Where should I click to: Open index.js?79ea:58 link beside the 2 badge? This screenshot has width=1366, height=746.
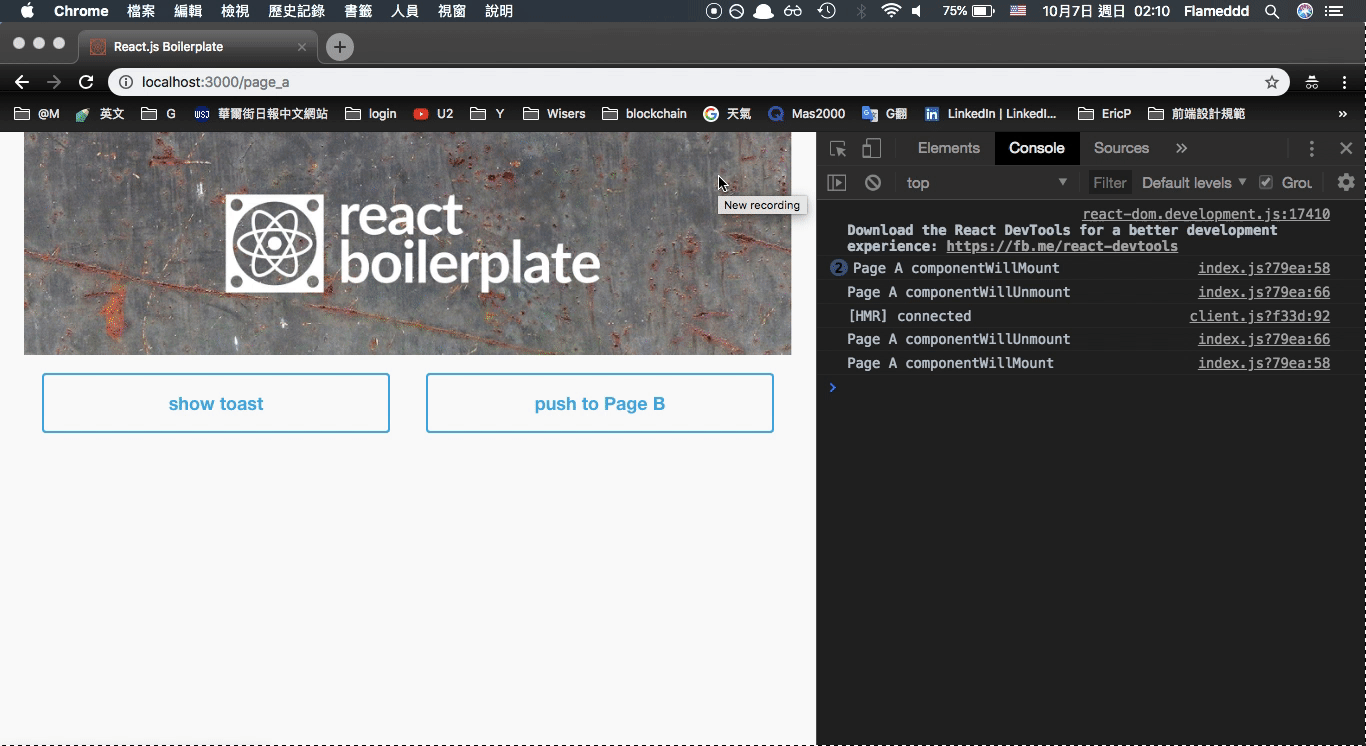pyautogui.click(x=1264, y=268)
